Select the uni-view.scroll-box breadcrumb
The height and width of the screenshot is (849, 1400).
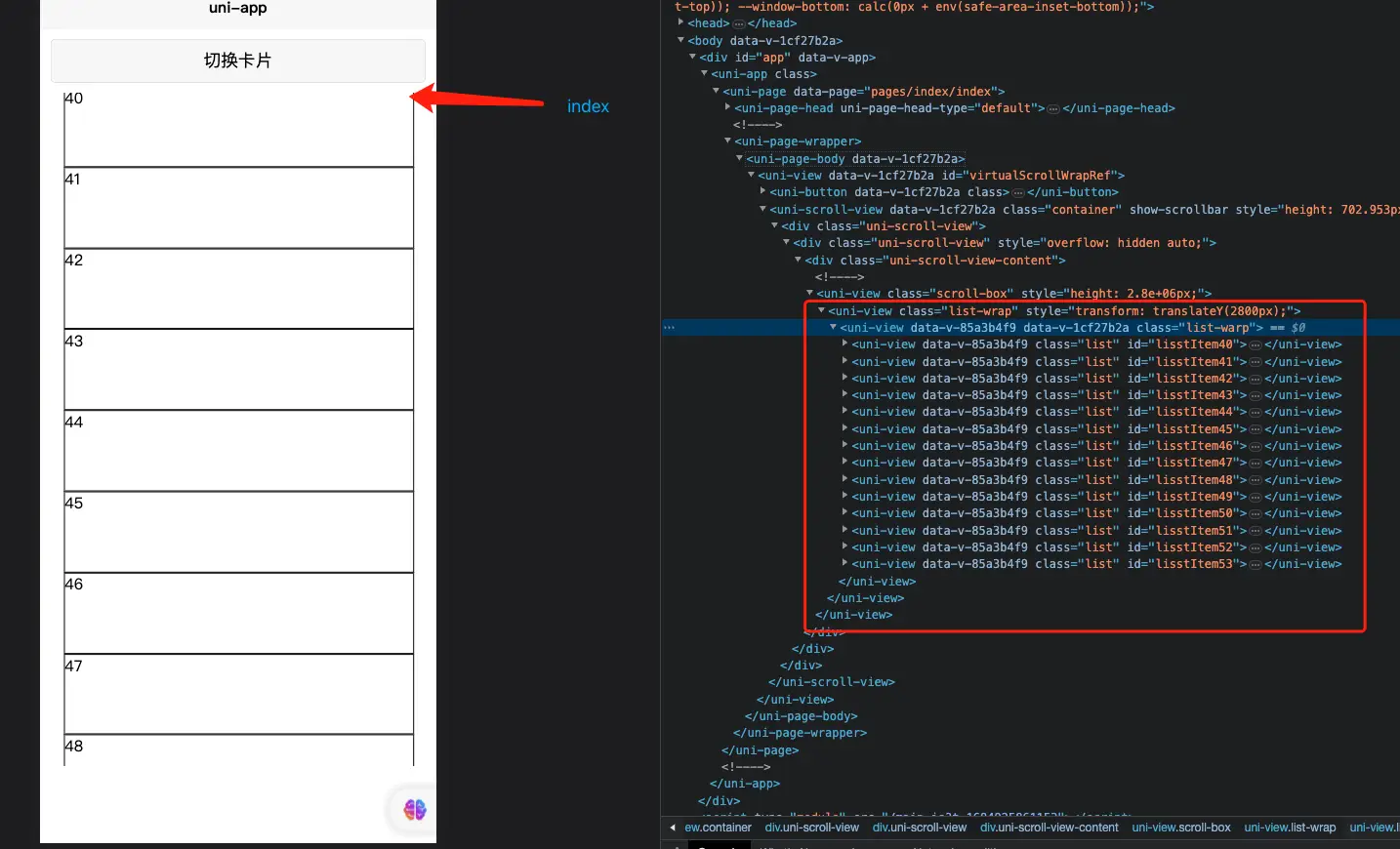tap(1181, 828)
